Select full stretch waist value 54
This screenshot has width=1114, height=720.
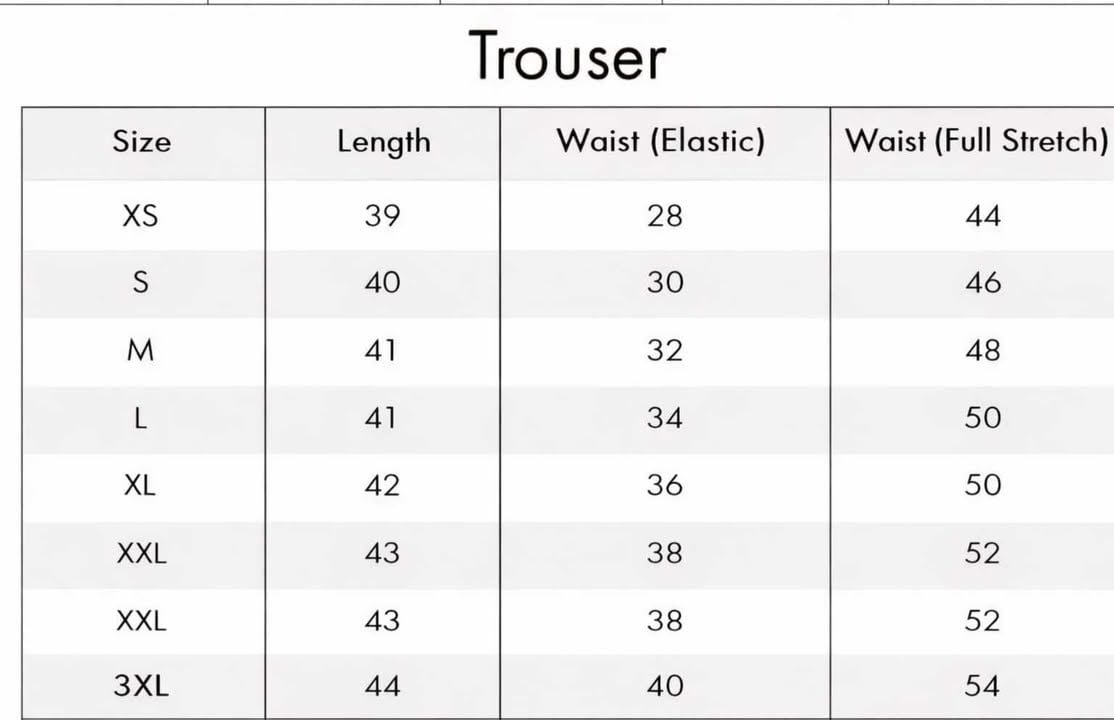point(982,686)
